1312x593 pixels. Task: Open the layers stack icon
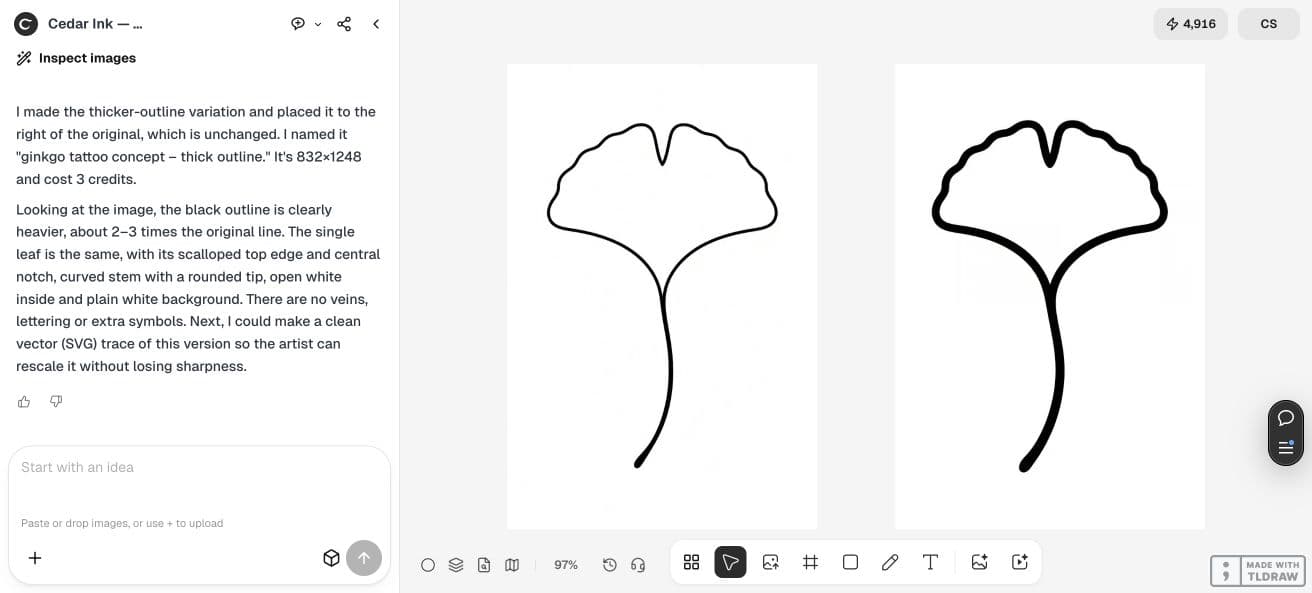point(456,565)
